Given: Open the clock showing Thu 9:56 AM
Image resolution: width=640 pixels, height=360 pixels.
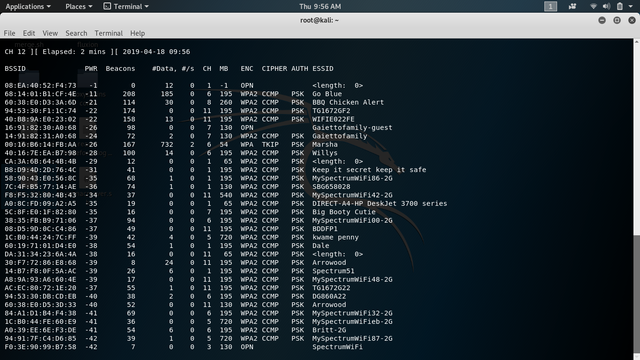Looking at the screenshot, I should point(320,7).
